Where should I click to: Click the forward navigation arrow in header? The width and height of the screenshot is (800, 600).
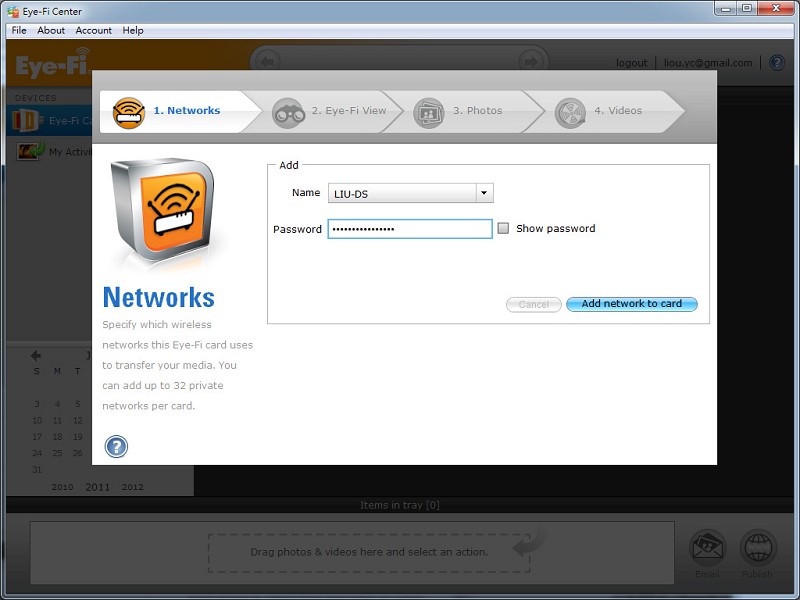(x=531, y=62)
